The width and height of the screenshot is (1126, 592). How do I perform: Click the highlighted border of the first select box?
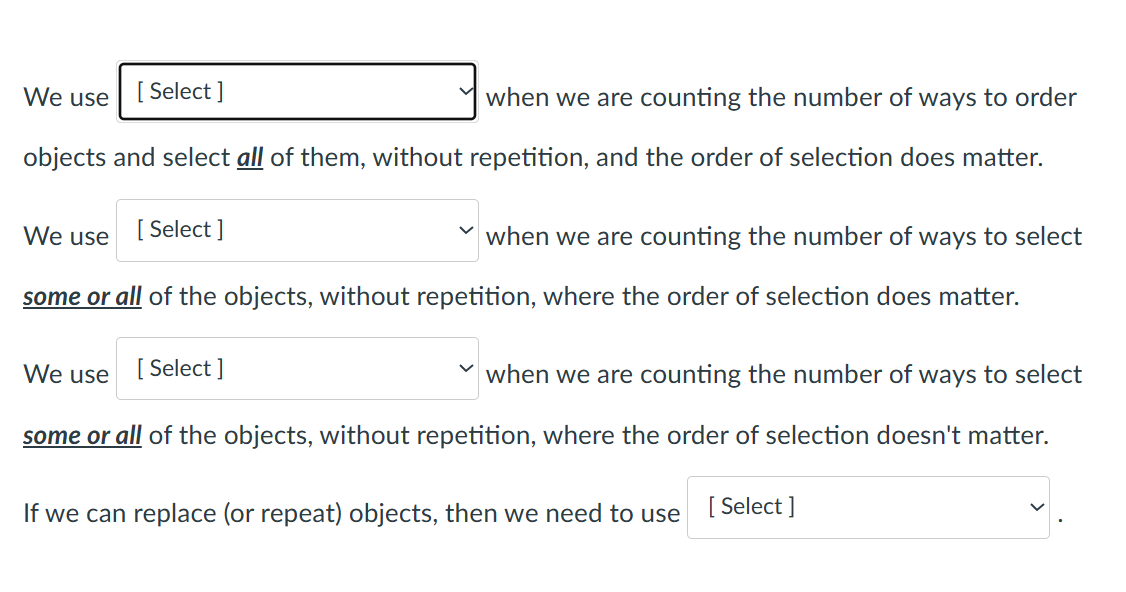click(297, 62)
